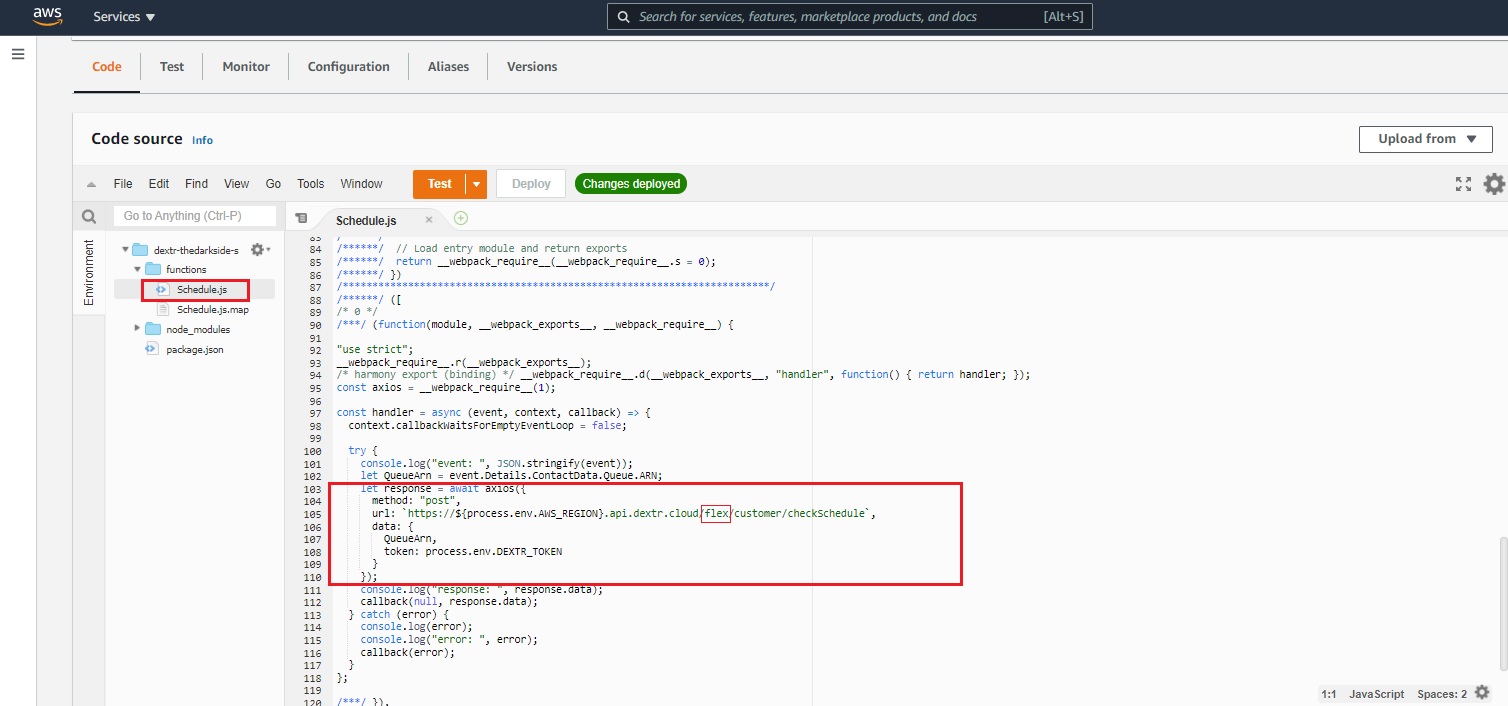
Task: Open the Edit menu
Action: point(159,184)
